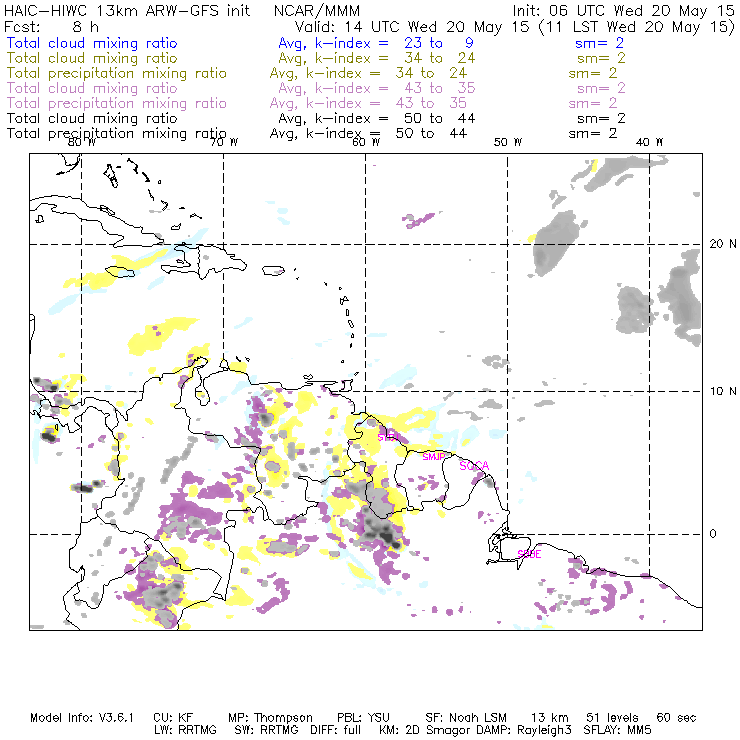The width and height of the screenshot is (740, 740).
Task: Click the 'NCAR/MMM' header text
Action: click(x=317, y=11)
